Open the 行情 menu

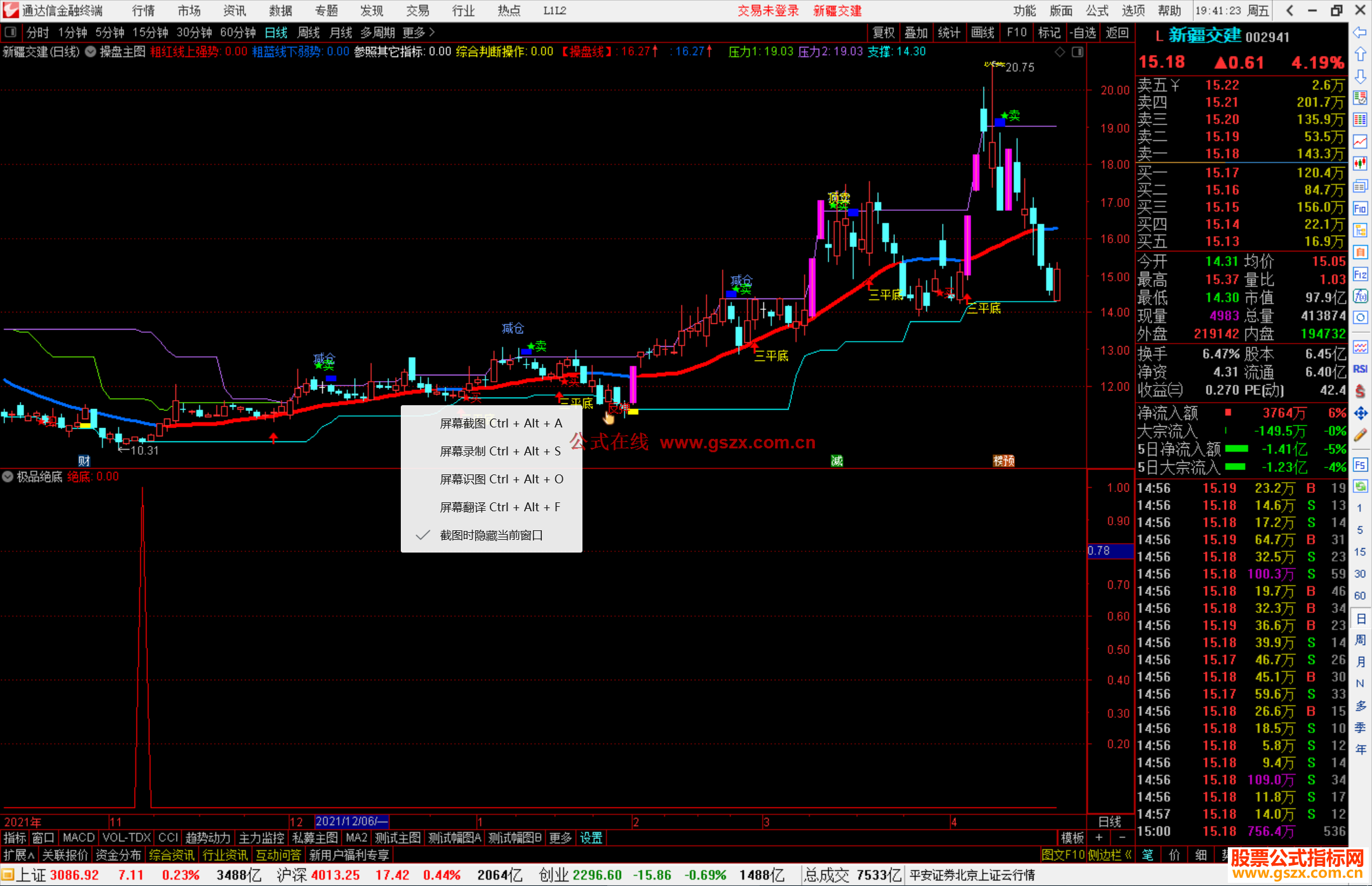144,11
